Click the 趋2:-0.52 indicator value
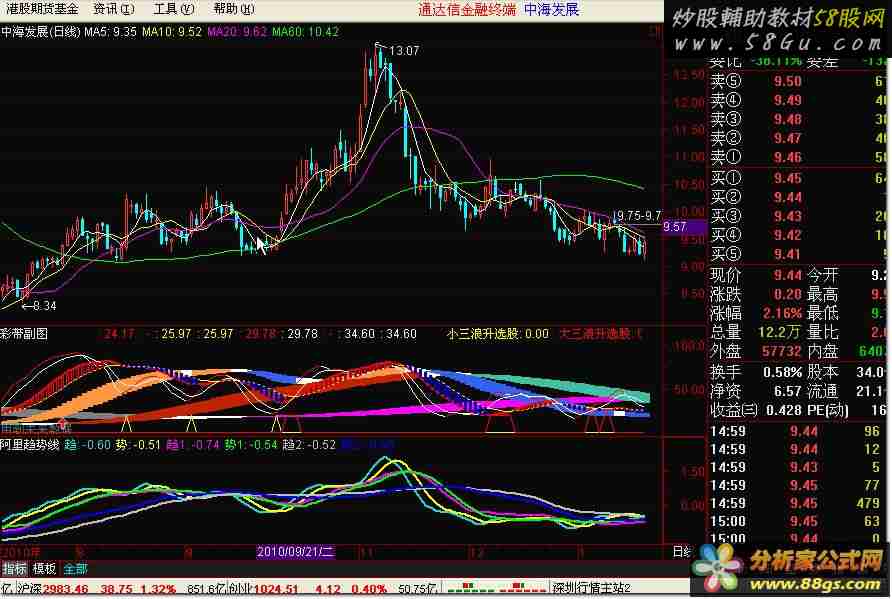Image resolution: width=892 pixels, height=599 pixels. point(309,445)
